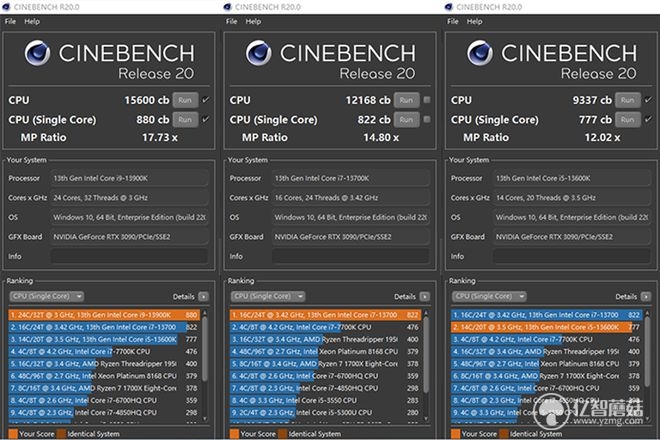Screen dimensions: 660x440
Task: Select '24 Cores, 32 Threads @ 3 GHz' field
Action: 129,197
